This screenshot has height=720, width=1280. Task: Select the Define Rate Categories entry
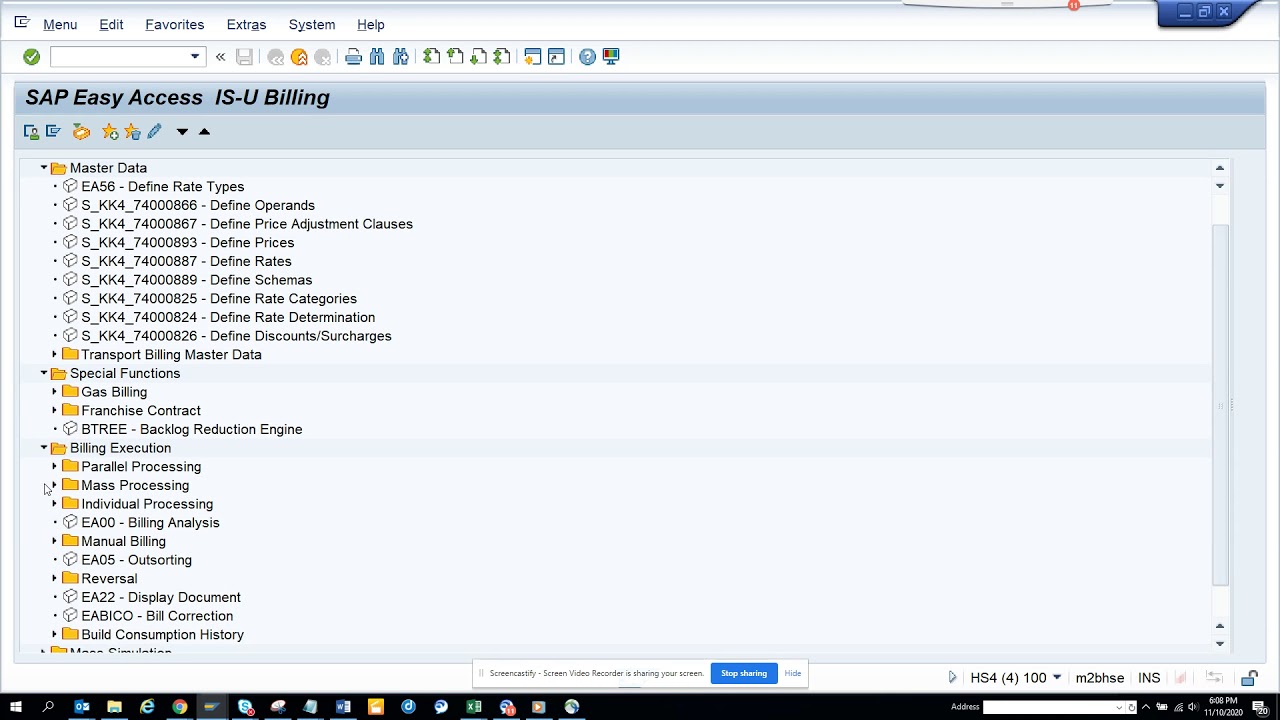219,299
